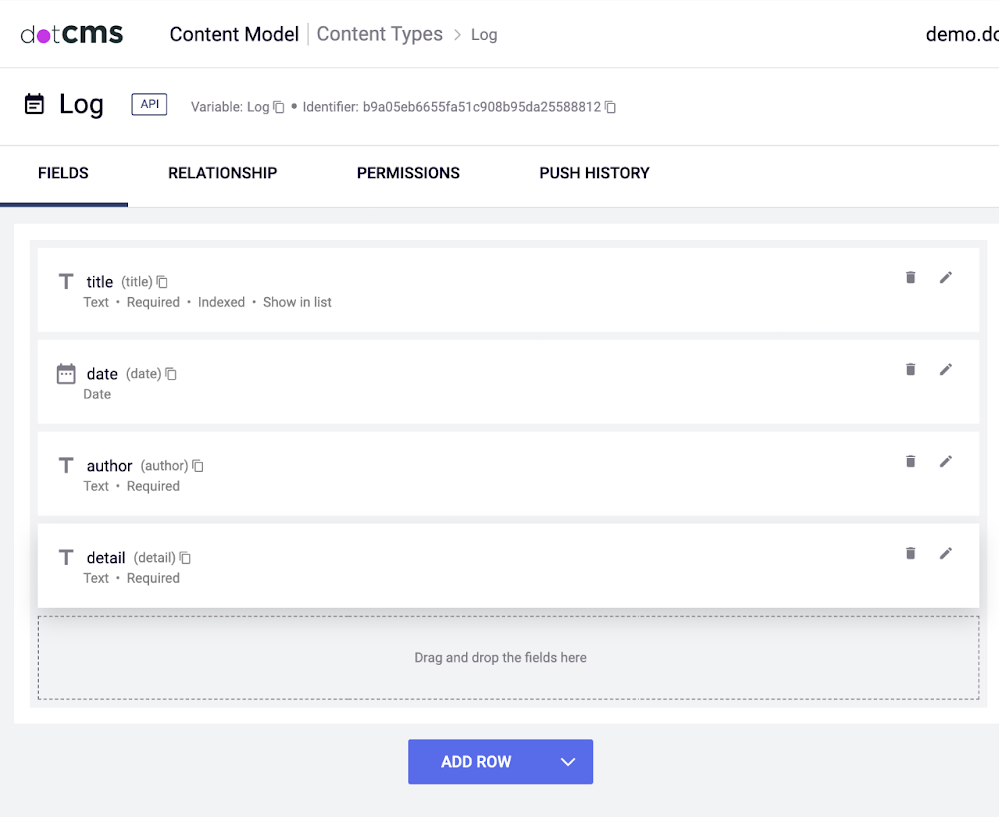The height and width of the screenshot is (817, 999).
Task: Delete the author field
Action: point(910,462)
